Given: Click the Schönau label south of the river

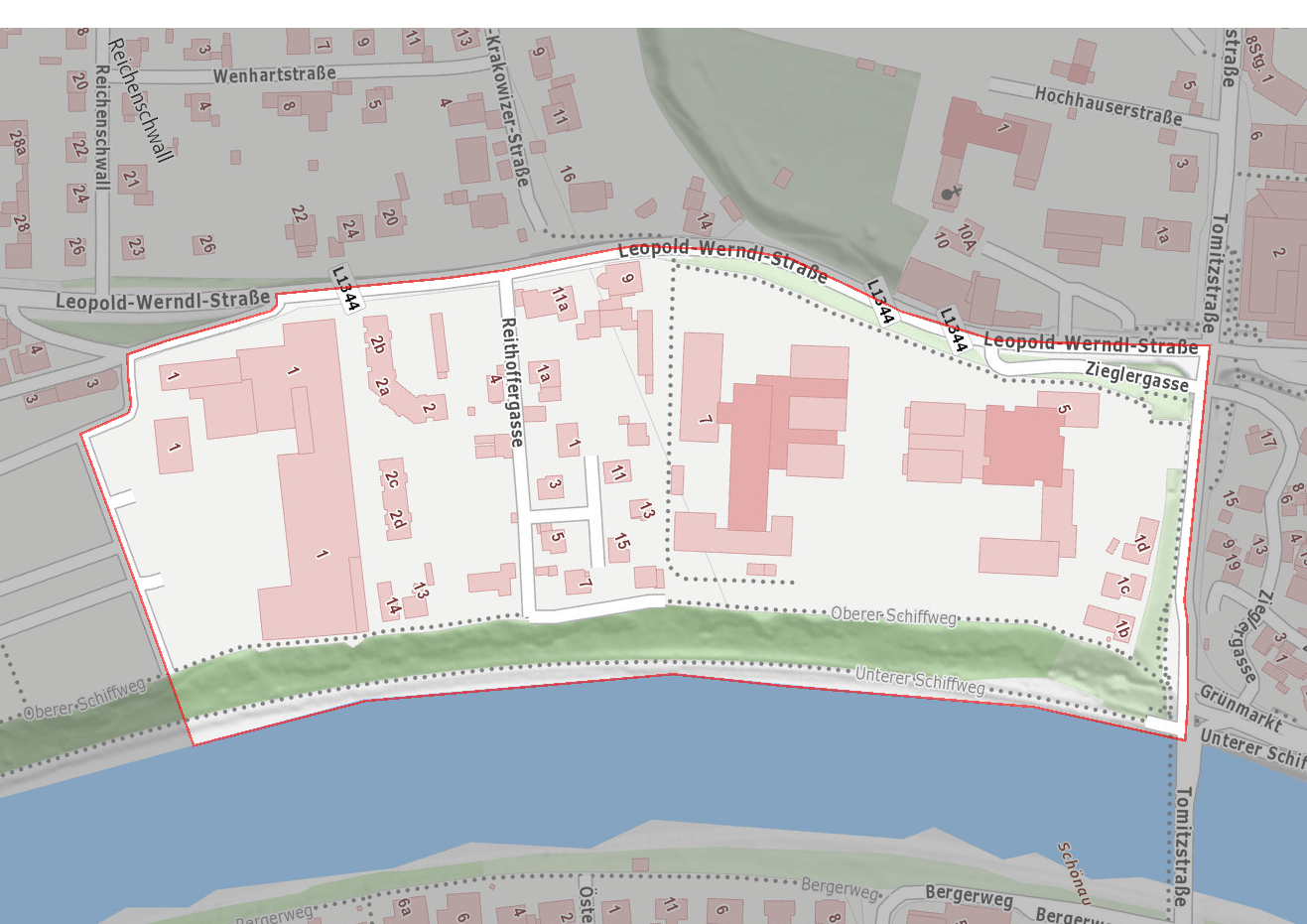Looking at the screenshot, I should [1074, 873].
